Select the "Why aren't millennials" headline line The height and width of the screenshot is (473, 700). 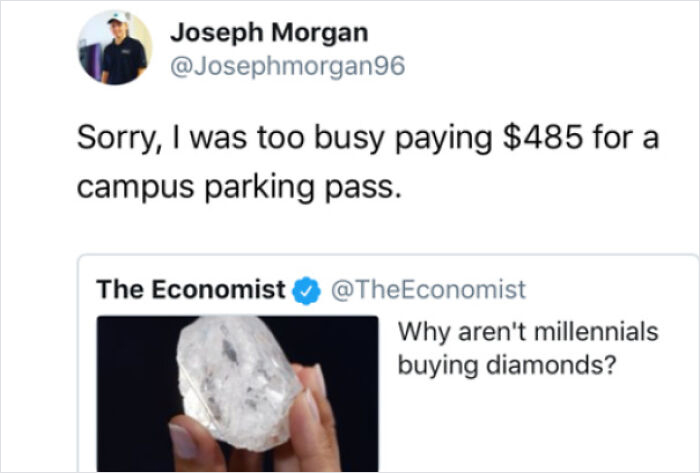528,332
